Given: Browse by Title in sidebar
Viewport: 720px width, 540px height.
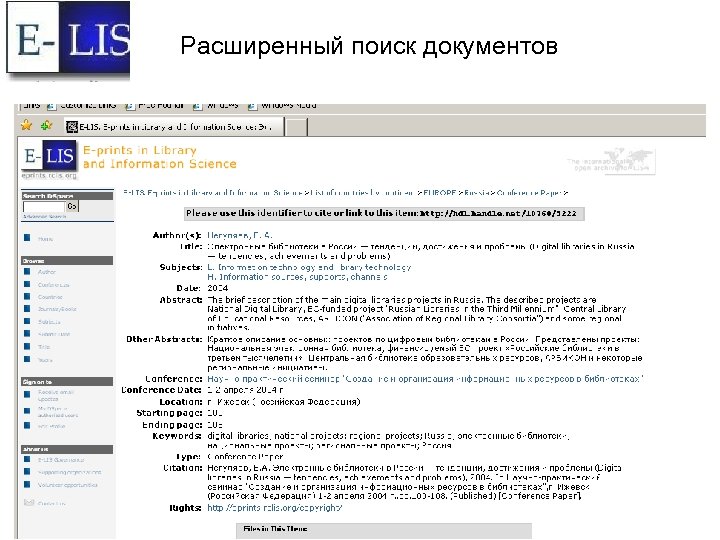Looking at the screenshot, I should 44,347.
